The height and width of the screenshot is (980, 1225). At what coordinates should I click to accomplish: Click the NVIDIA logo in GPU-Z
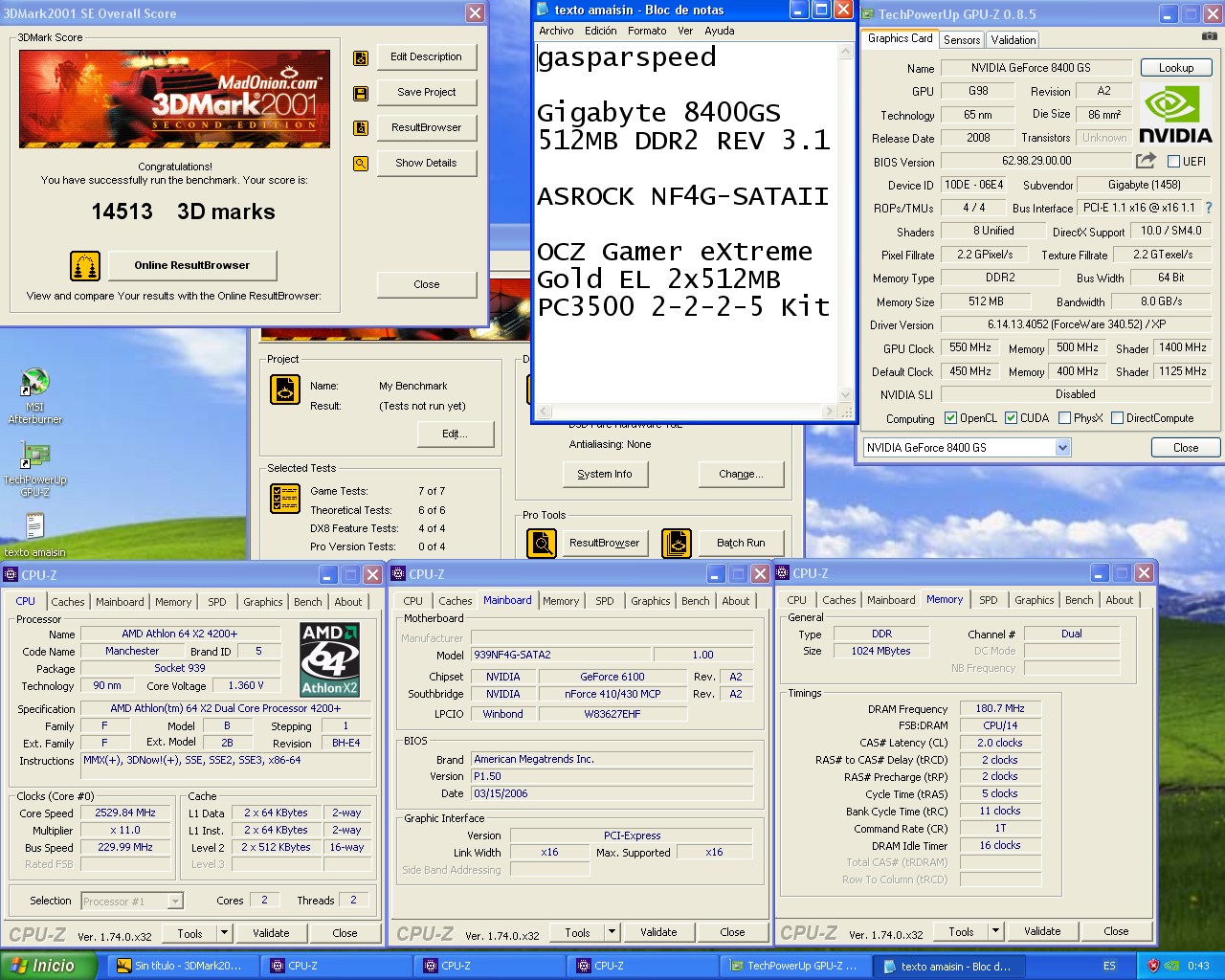click(x=1175, y=115)
